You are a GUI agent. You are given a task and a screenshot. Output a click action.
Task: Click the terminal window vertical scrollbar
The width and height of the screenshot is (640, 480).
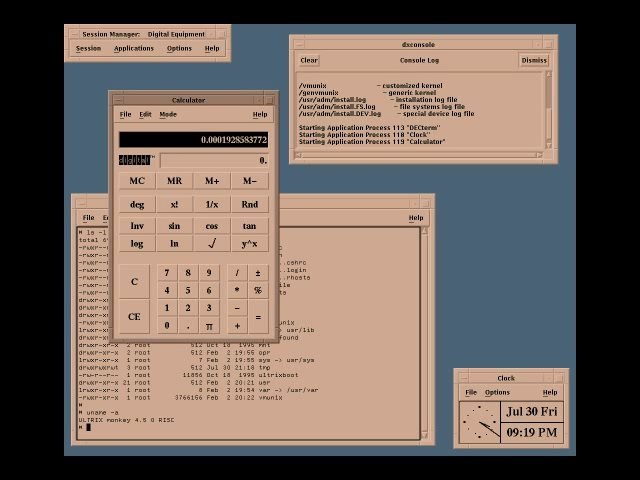424,333
